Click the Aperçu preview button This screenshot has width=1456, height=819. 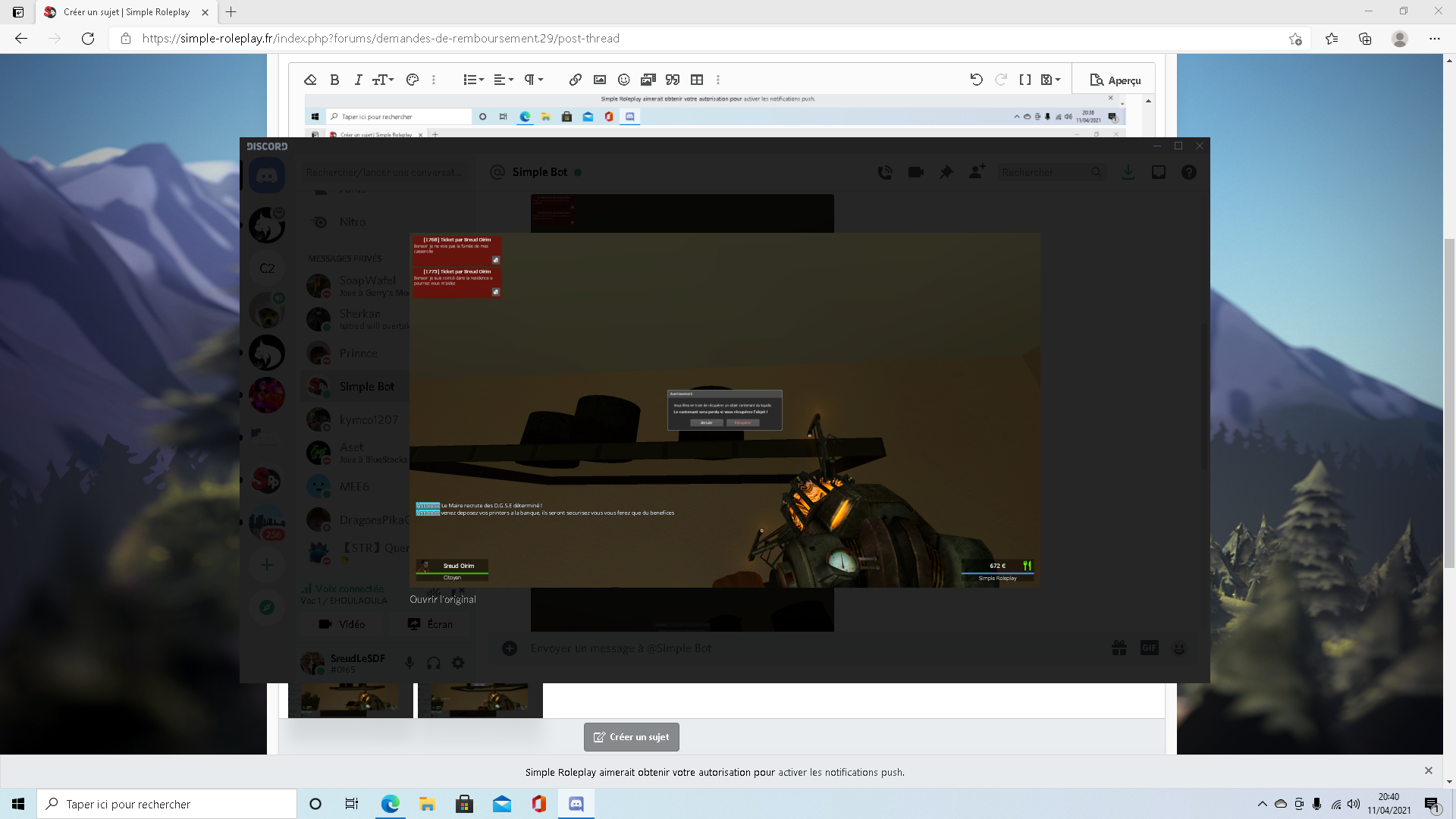click(1115, 80)
